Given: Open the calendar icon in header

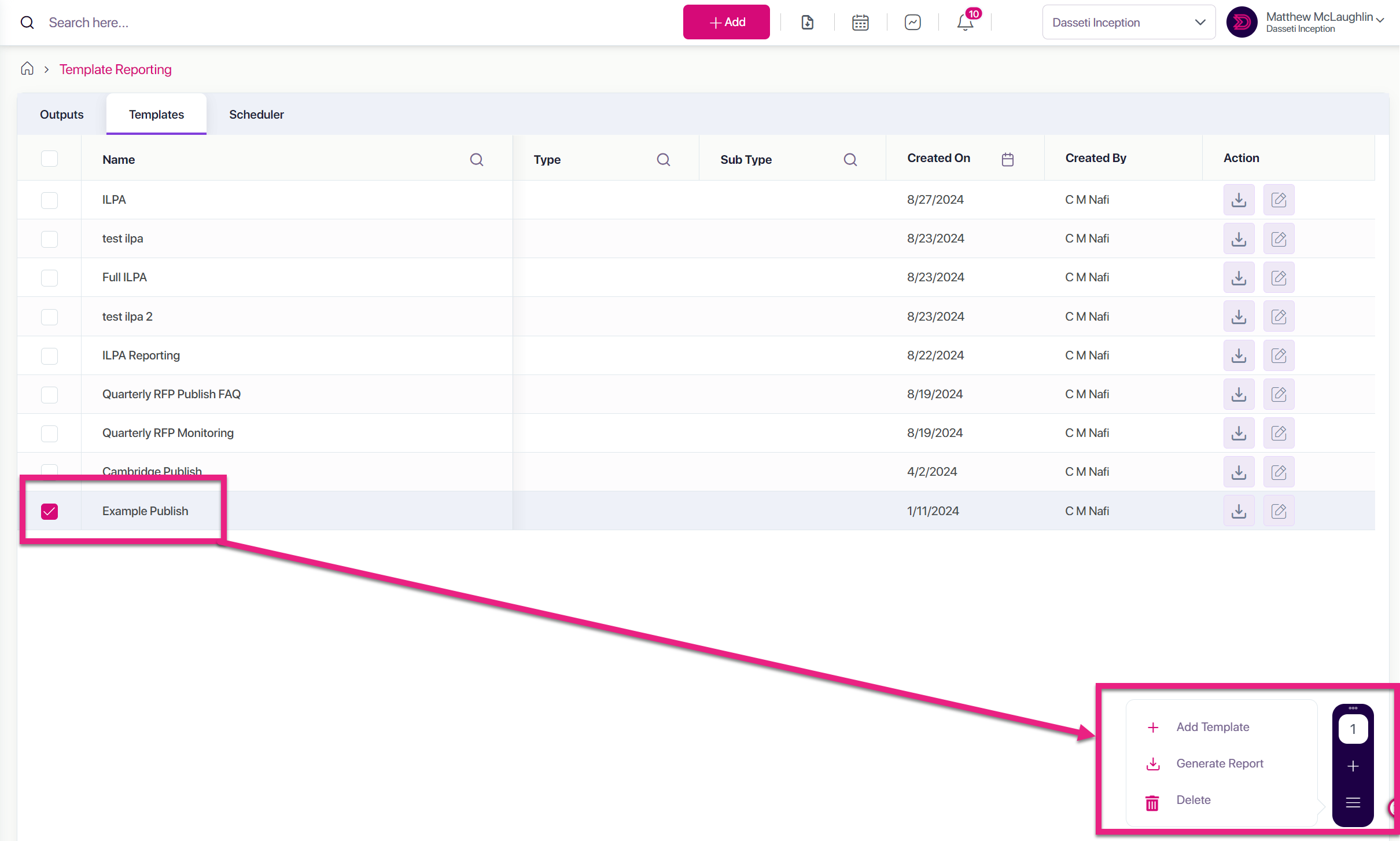Looking at the screenshot, I should coord(860,23).
